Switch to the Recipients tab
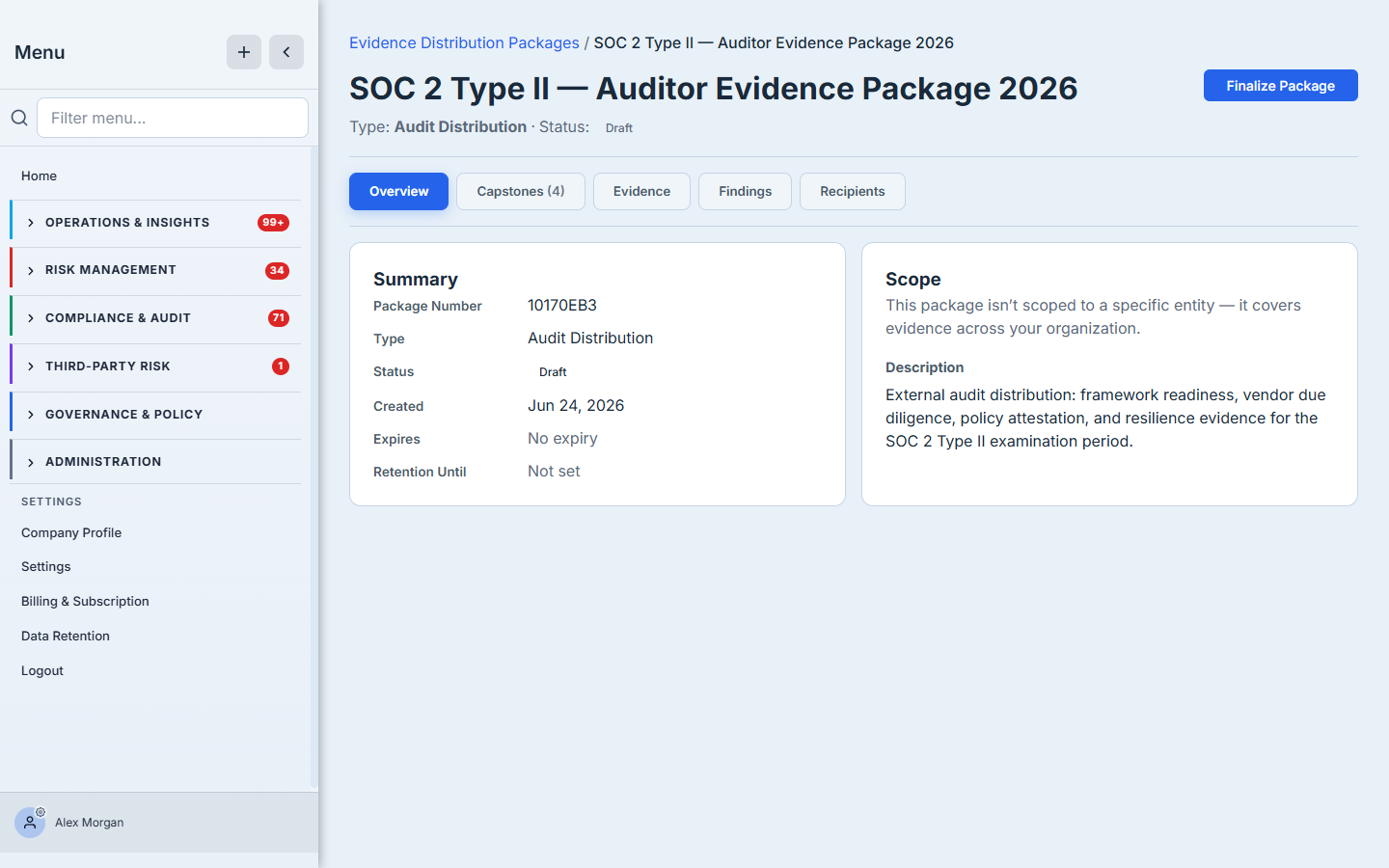 pyautogui.click(x=853, y=191)
